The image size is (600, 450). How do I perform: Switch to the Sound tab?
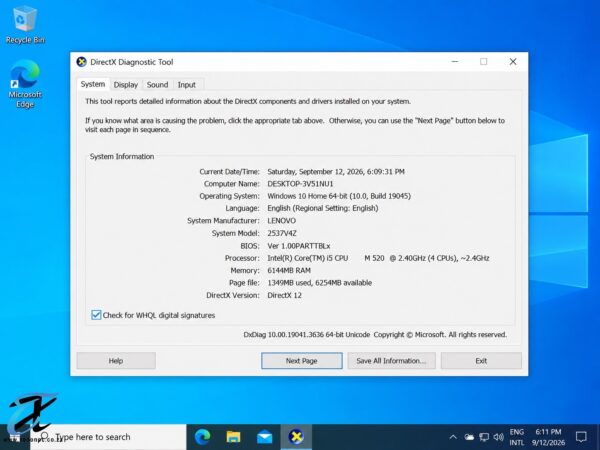[x=157, y=85]
